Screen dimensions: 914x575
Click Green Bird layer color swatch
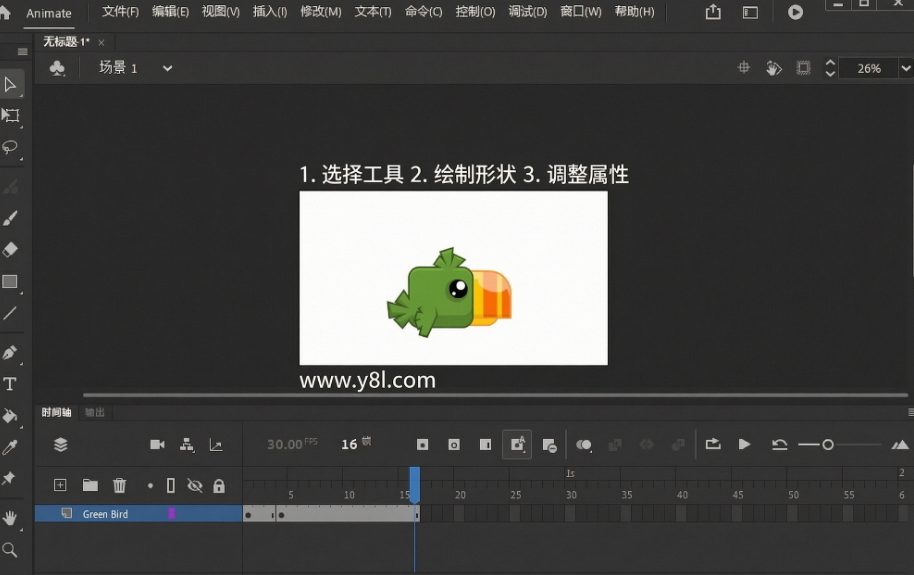click(171, 513)
